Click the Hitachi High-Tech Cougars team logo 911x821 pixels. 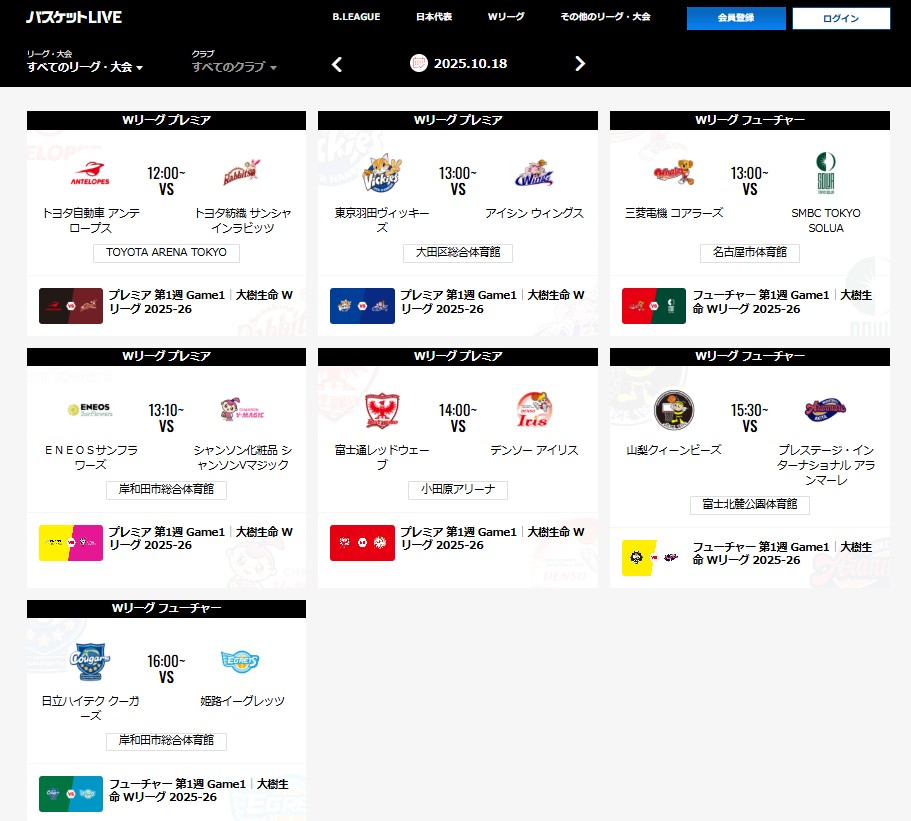[90, 661]
